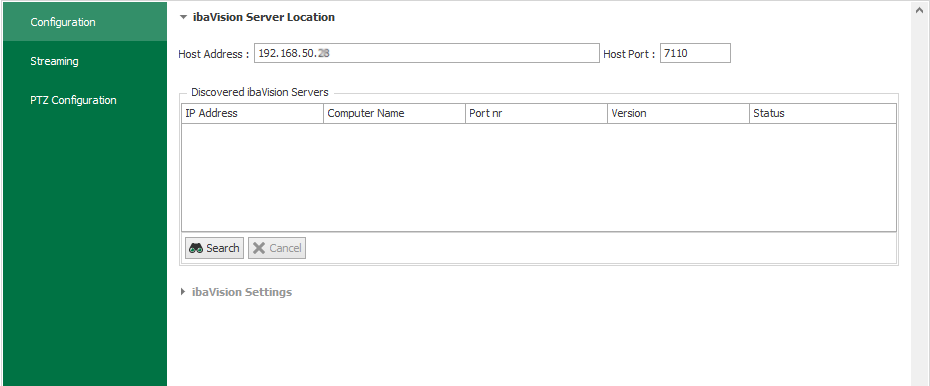Screen dimensions: 930x386
Task: Click the ibaVision Settings heading text
Action: click(x=241, y=292)
